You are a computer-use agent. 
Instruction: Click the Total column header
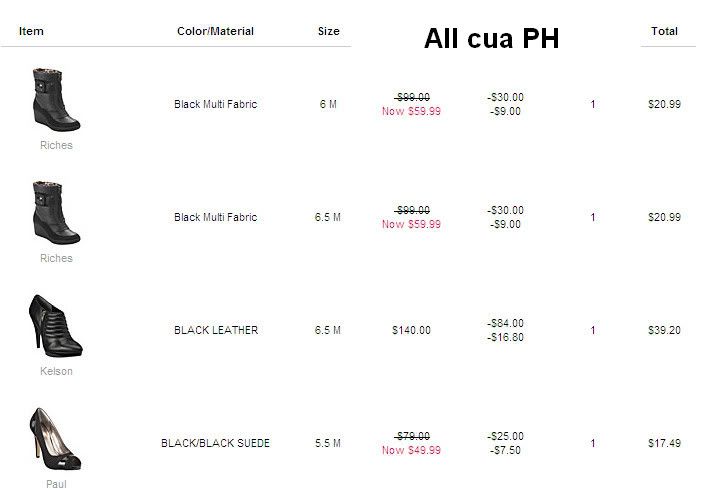(x=664, y=31)
